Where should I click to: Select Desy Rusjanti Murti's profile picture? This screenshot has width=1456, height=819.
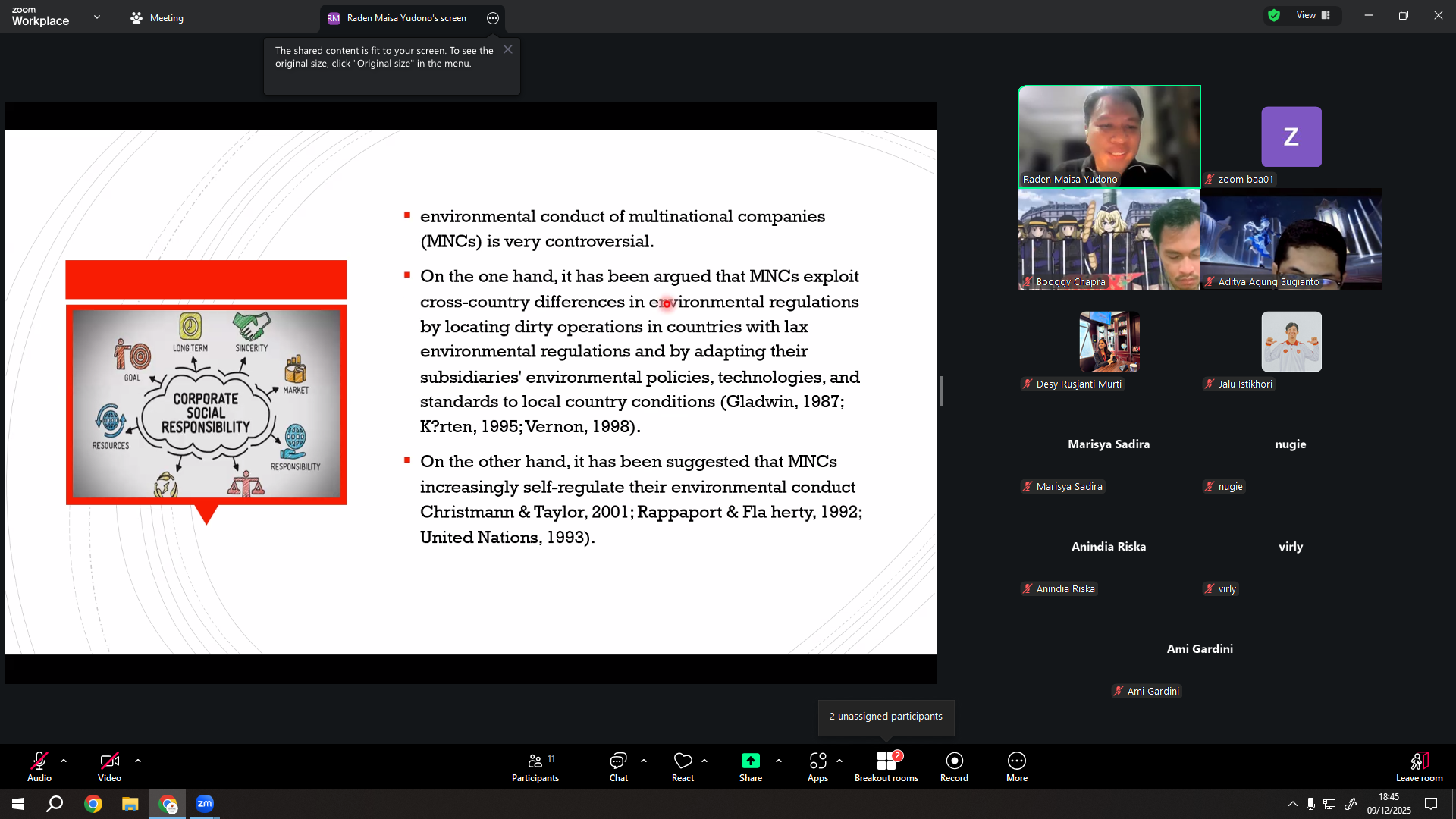[1109, 341]
